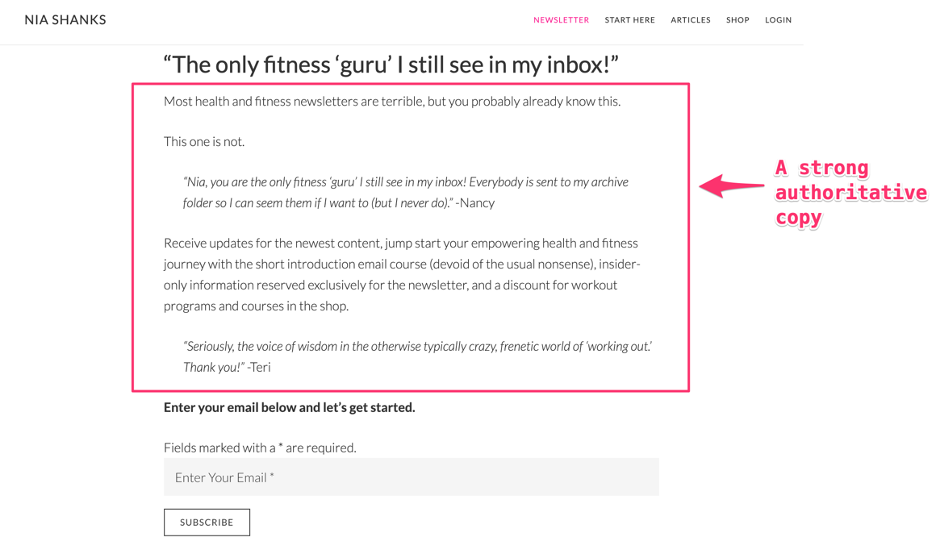Image resolution: width=936 pixels, height=554 pixels.
Task: Click the '-Teri' attribution name
Action: tap(258, 367)
